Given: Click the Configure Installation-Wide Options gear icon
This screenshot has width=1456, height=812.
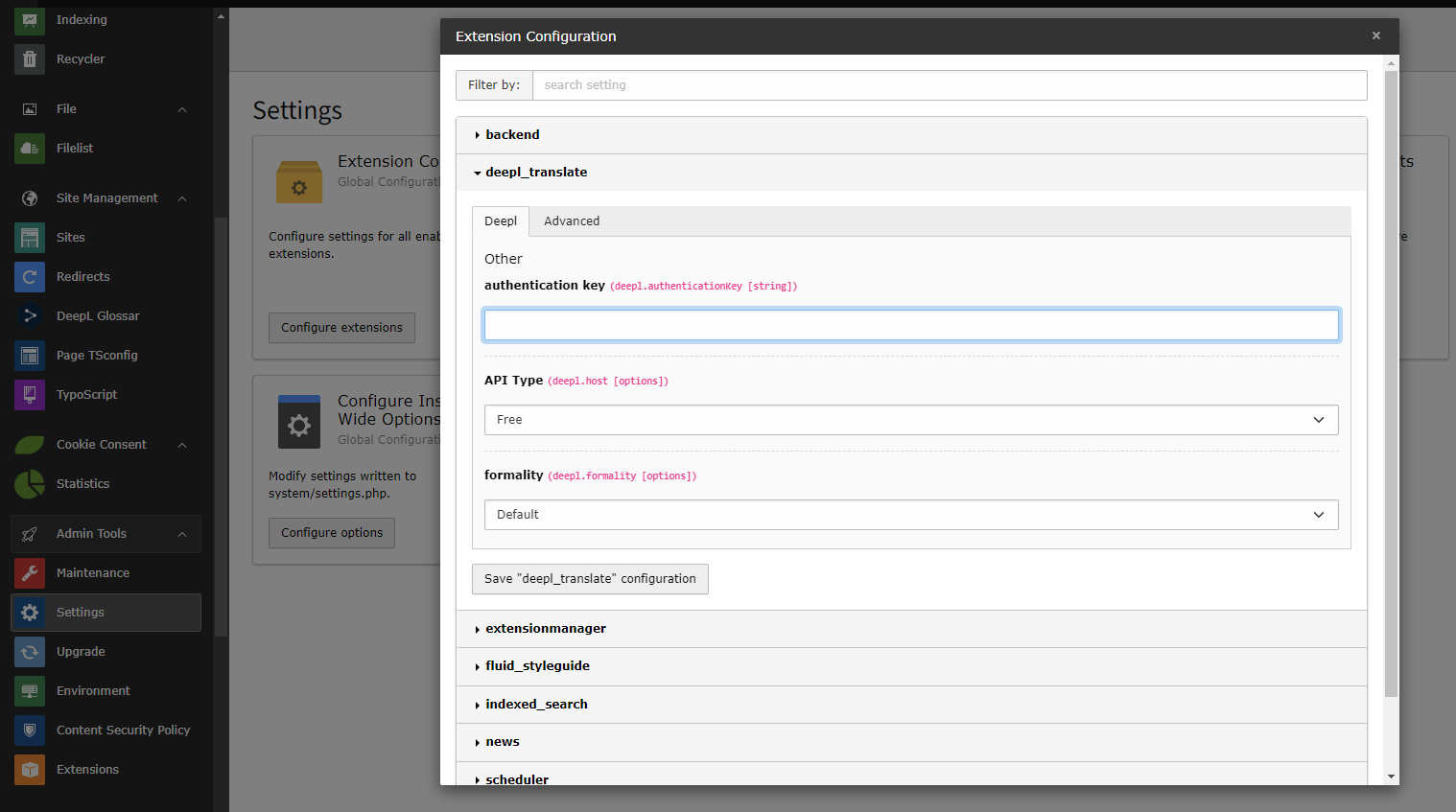Looking at the screenshot, I should point(299,422).
